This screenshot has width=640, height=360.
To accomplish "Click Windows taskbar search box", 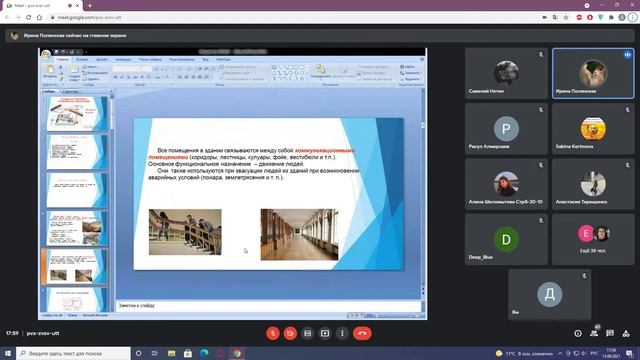I will 73,353.
